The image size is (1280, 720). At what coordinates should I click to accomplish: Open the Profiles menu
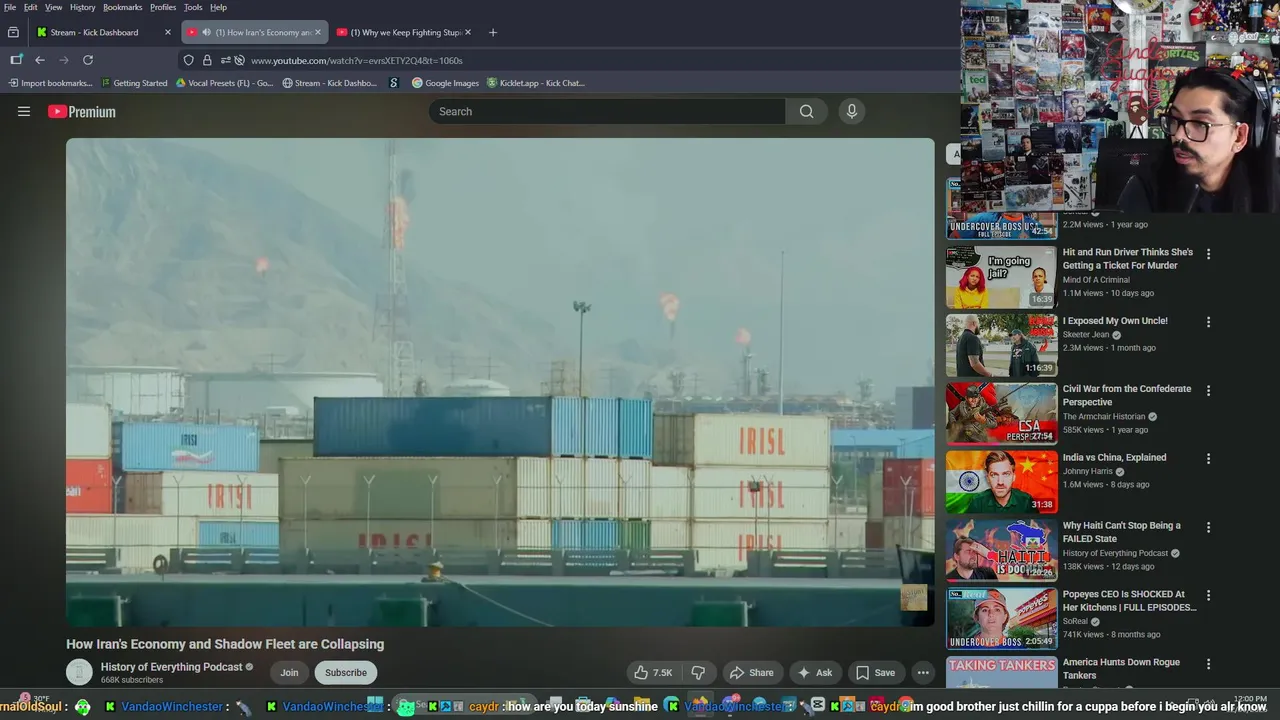(x=163, y=7)
